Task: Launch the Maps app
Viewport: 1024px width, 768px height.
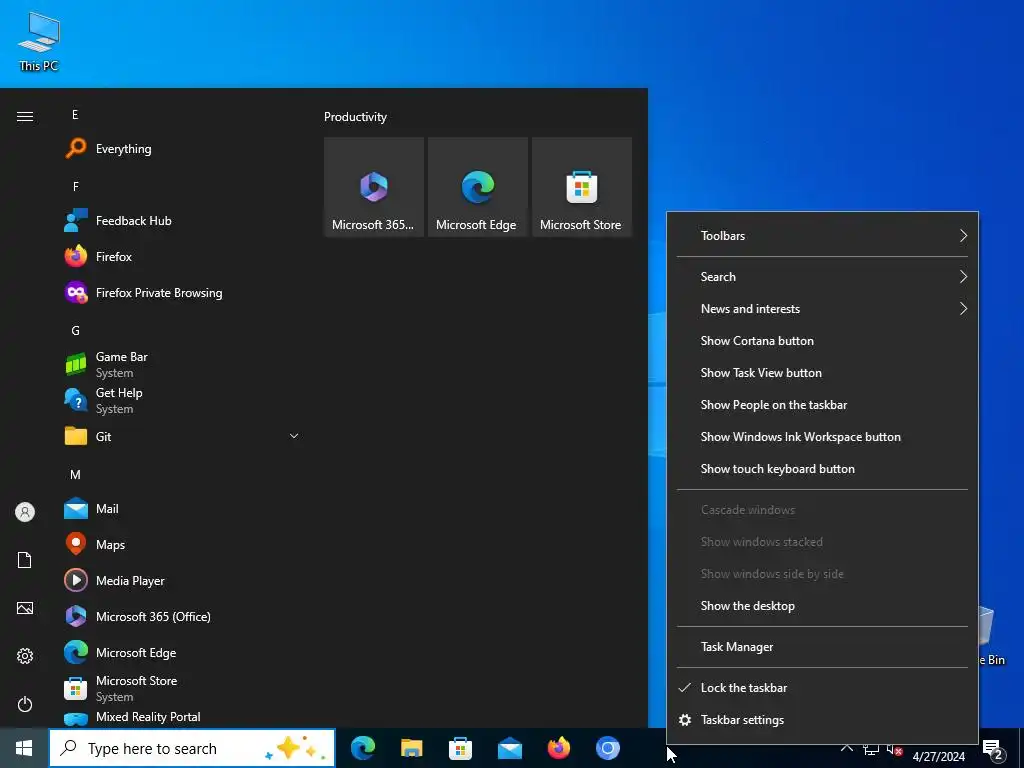Action: point(181,545)
